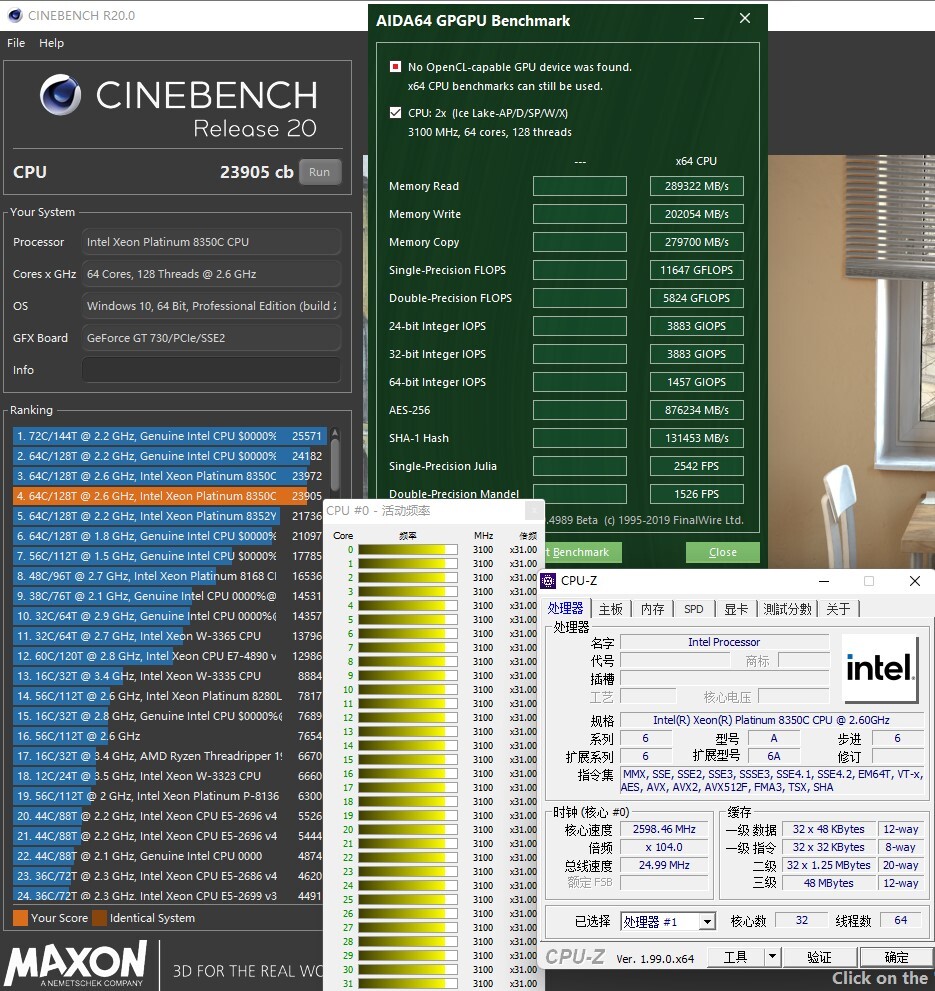Click the Intel logo in CPU-Z
The height and width of the screenshot is (991, 935).
pyautogui.click(x=879, y=668)
